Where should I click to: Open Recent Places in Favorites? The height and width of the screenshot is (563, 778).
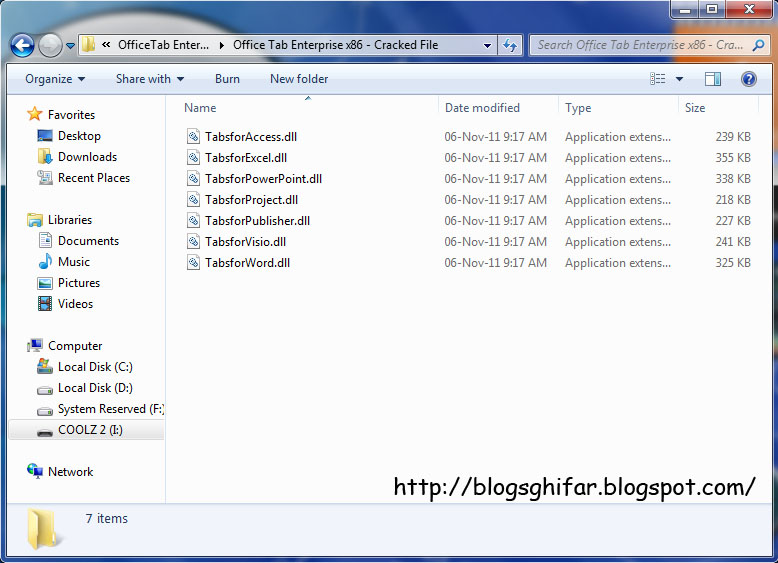(x=94, y=178)
